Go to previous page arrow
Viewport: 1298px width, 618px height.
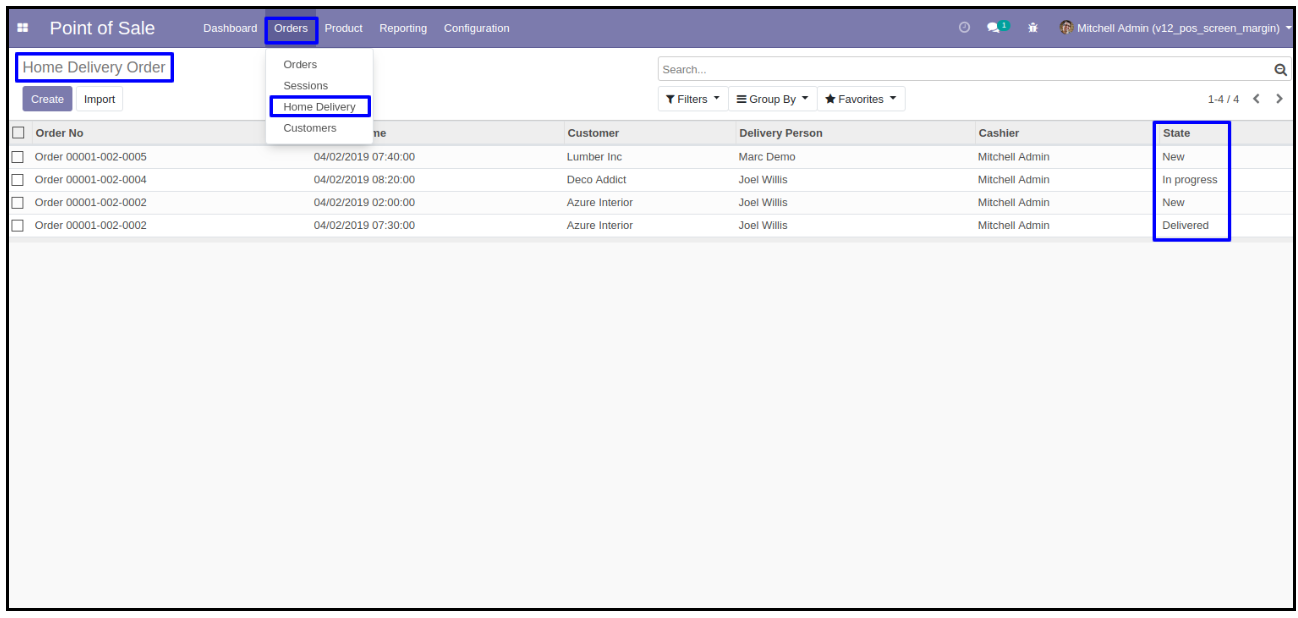(x=1256, y=99)
